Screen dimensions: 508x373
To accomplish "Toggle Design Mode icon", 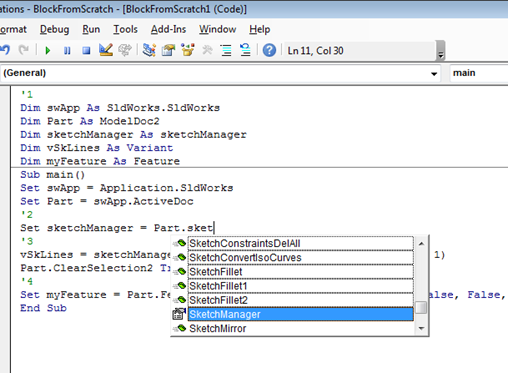I will (106, 50).
